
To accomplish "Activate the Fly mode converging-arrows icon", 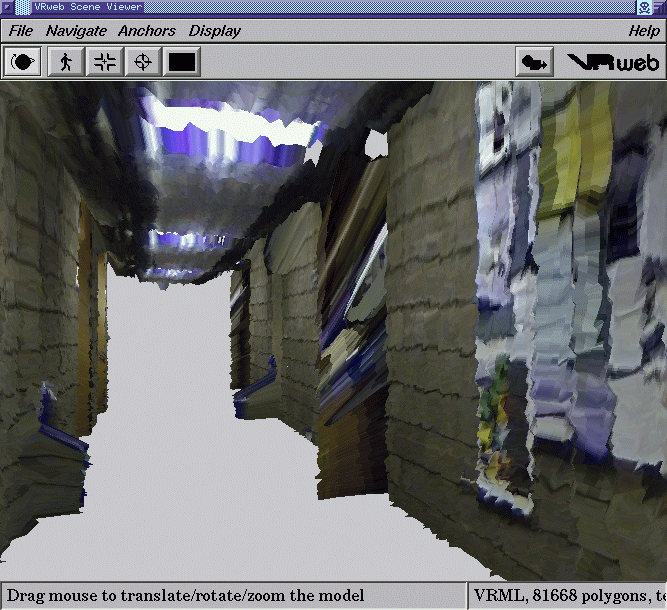I will [104, 62].
